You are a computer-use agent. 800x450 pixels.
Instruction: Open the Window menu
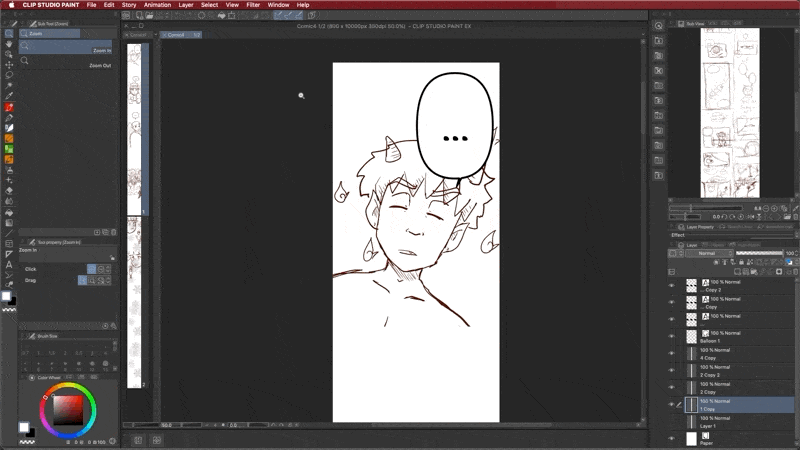278,5
